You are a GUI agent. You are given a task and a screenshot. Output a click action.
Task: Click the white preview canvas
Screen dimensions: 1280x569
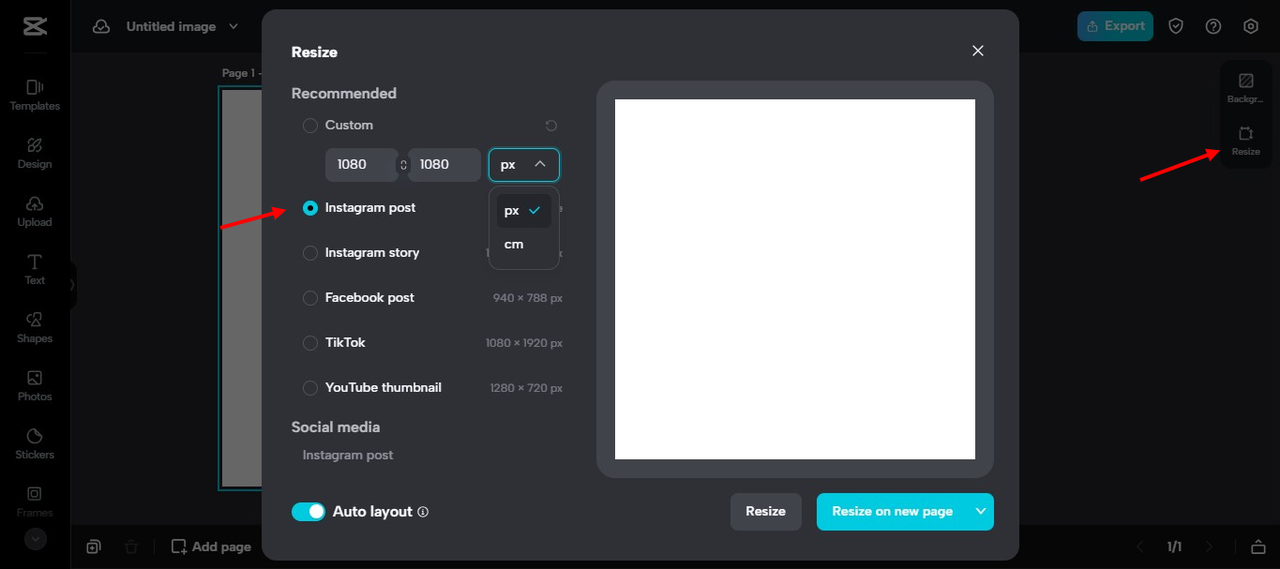[x=795, y=279]
